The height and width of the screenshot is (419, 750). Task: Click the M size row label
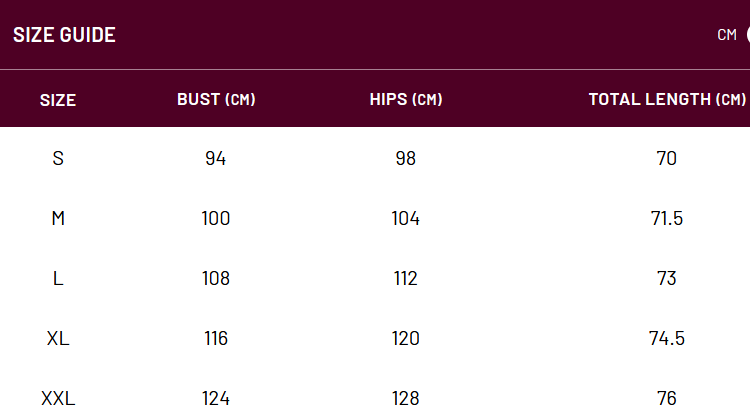(58, 219)
